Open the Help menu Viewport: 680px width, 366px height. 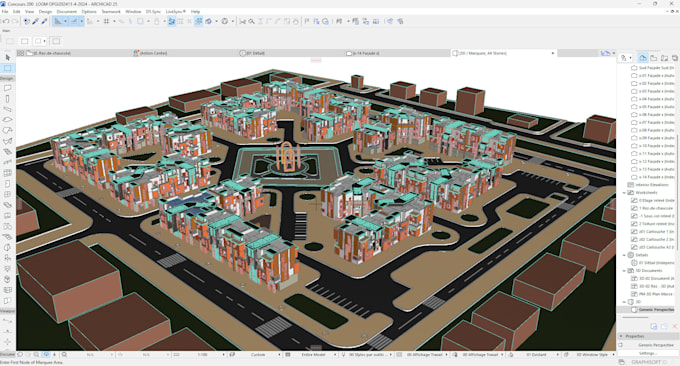pos(196,12)
